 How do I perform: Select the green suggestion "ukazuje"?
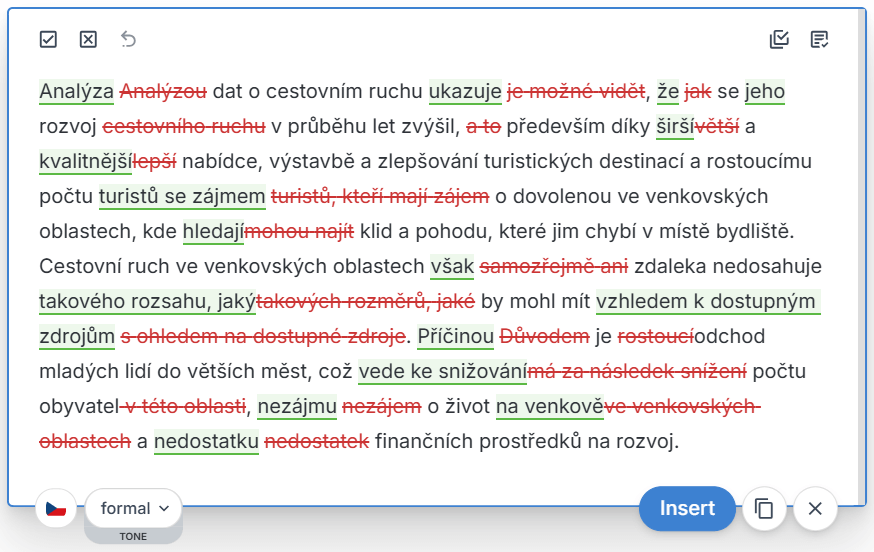(465, 92)
